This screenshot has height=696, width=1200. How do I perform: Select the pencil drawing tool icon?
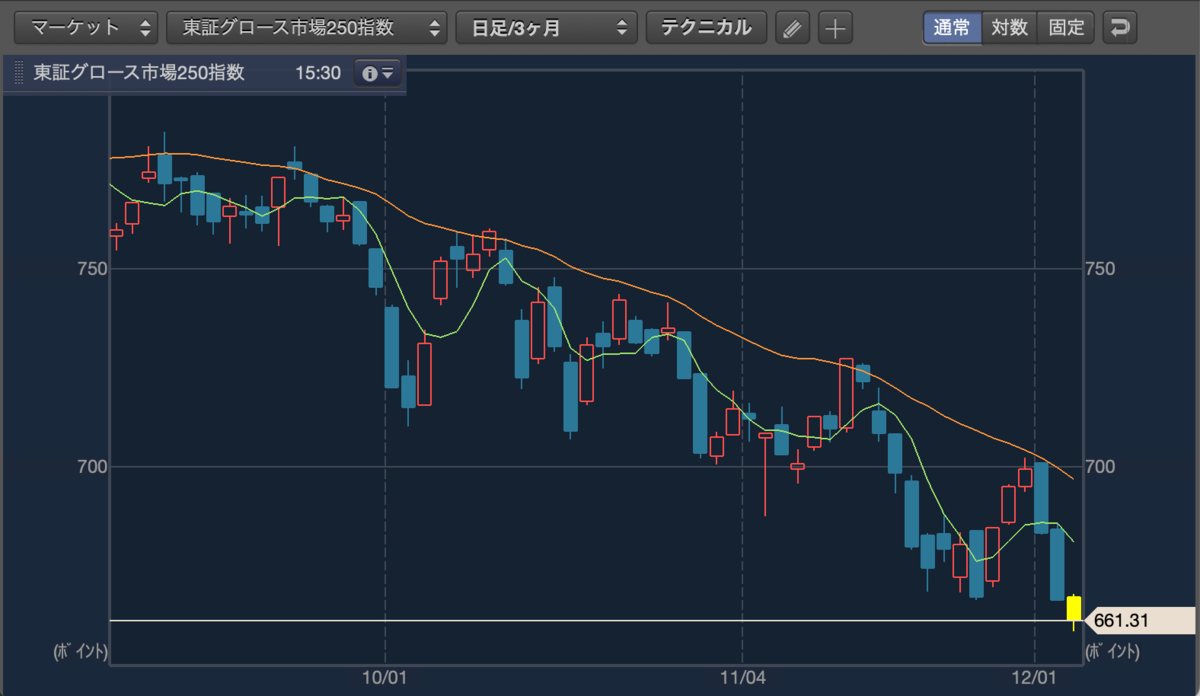pos(792,28)
